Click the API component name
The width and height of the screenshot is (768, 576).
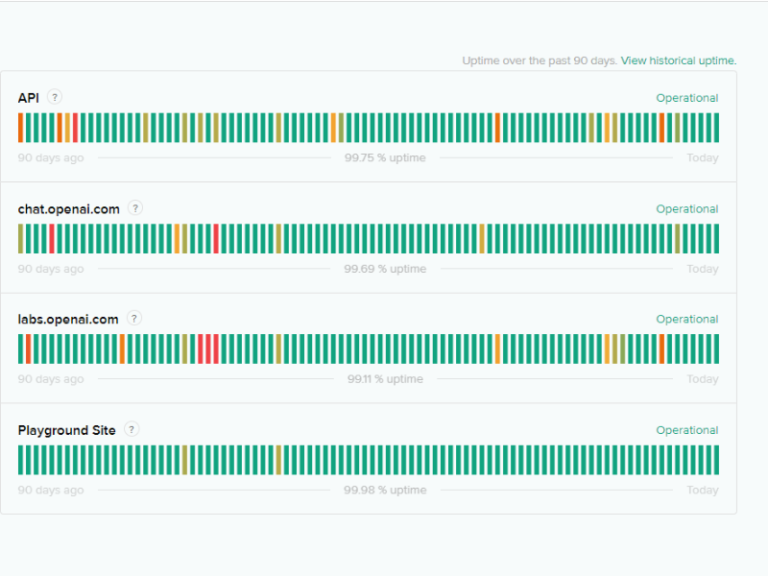tap(28, 98)
